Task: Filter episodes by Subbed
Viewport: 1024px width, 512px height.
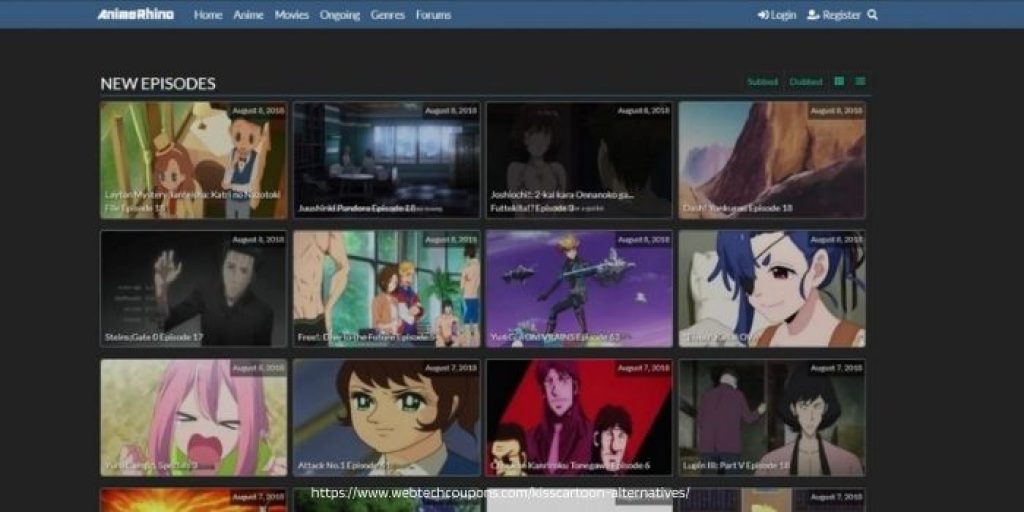Action: coord(762,82)
